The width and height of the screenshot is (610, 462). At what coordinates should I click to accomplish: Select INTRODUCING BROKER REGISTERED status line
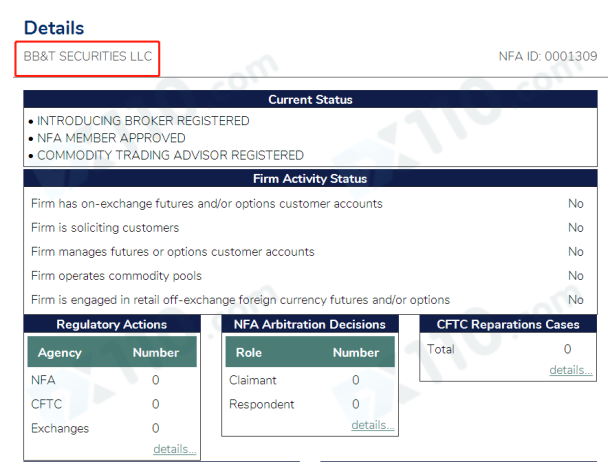[143, 121]
